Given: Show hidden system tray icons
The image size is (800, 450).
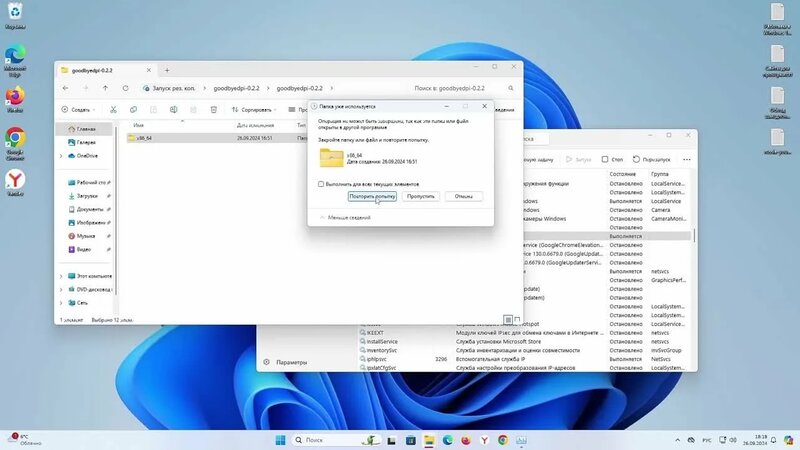Looking at the screenshot, I should 678,440.
